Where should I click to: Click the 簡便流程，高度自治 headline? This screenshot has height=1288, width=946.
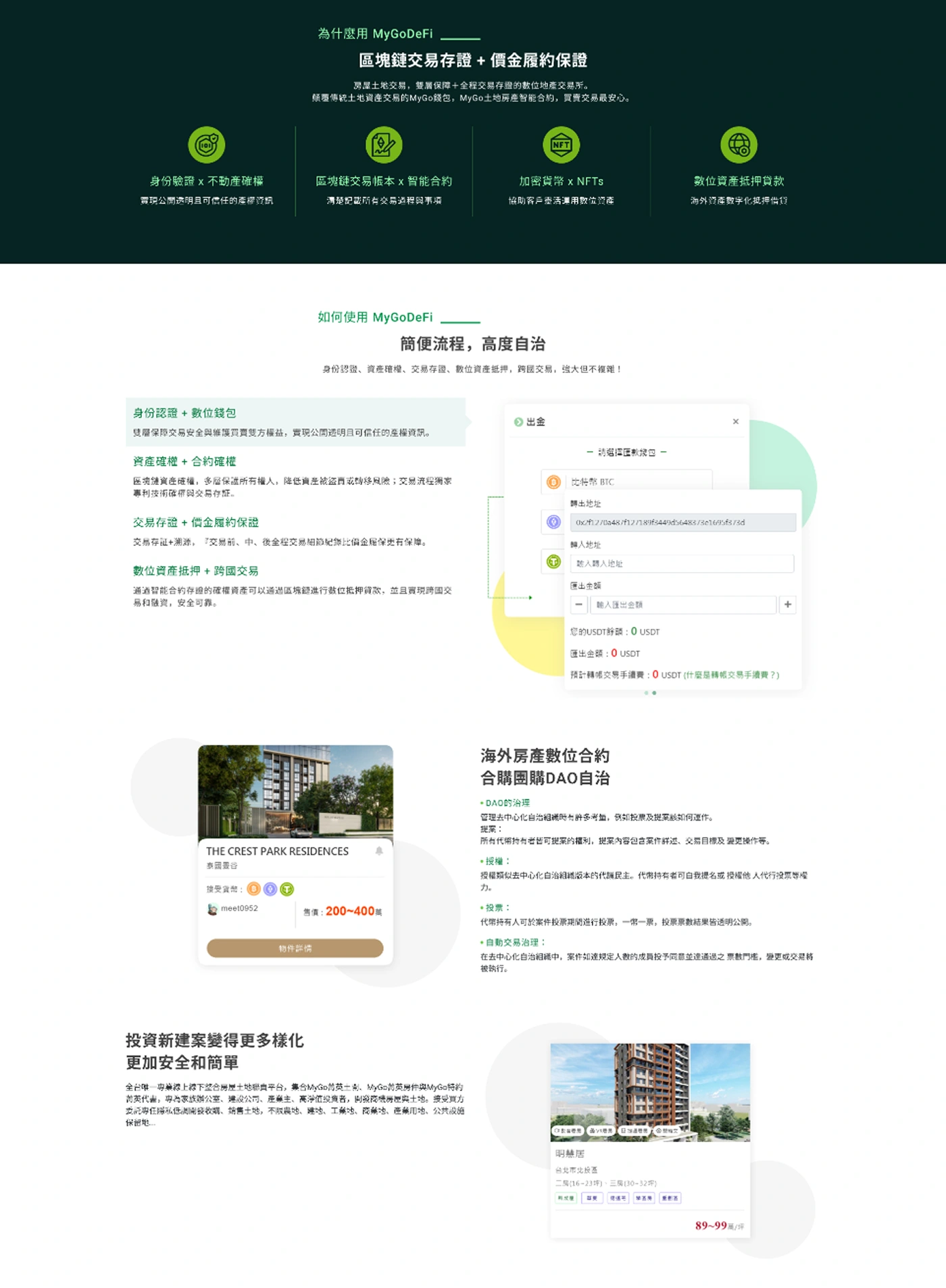473,344
